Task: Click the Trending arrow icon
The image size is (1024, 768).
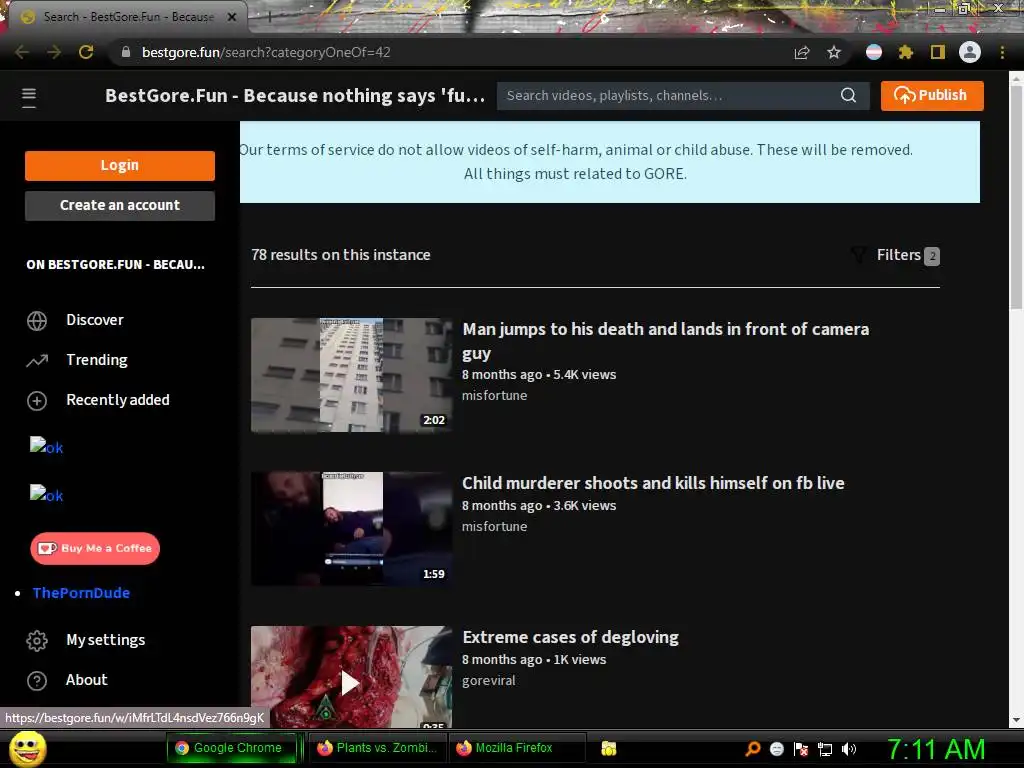Action: coord(37,360)
